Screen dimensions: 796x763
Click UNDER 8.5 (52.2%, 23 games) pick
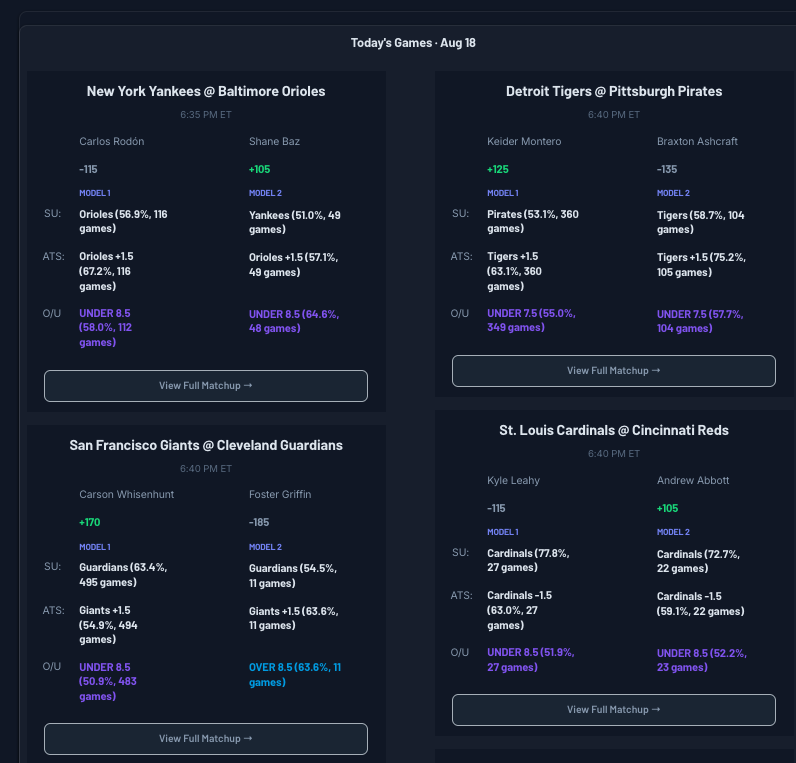pyautogui.click(x=702, y=660)
